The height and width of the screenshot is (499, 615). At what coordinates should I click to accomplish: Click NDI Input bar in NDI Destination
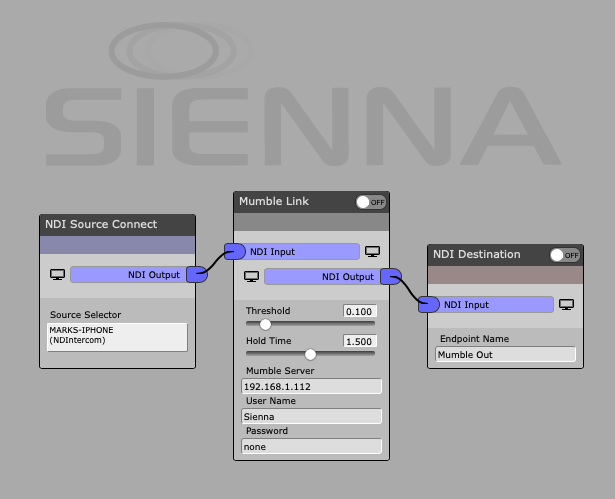(x=496, y=304)
